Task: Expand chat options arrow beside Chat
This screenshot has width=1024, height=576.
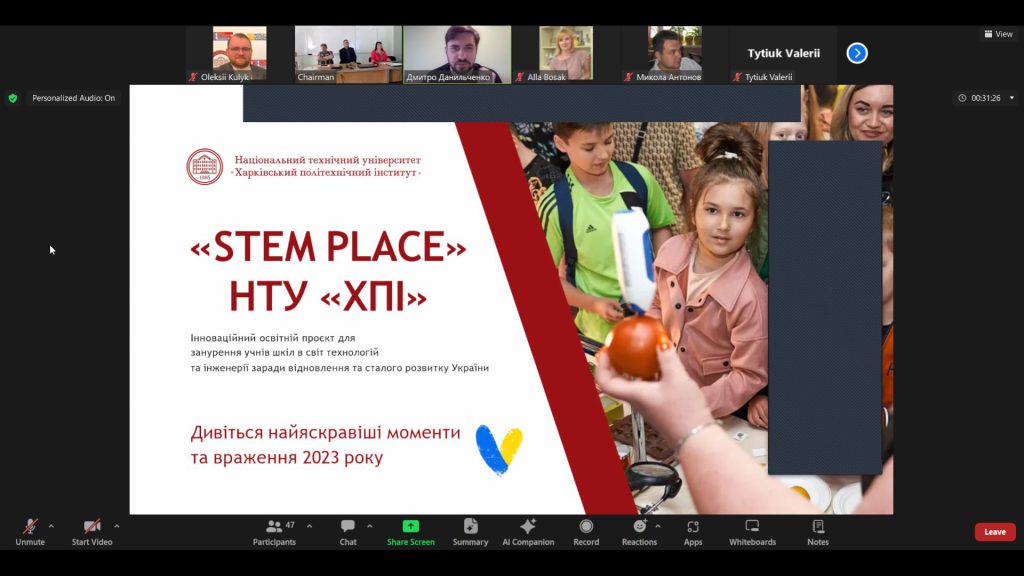Action: (x=370, y=526)
